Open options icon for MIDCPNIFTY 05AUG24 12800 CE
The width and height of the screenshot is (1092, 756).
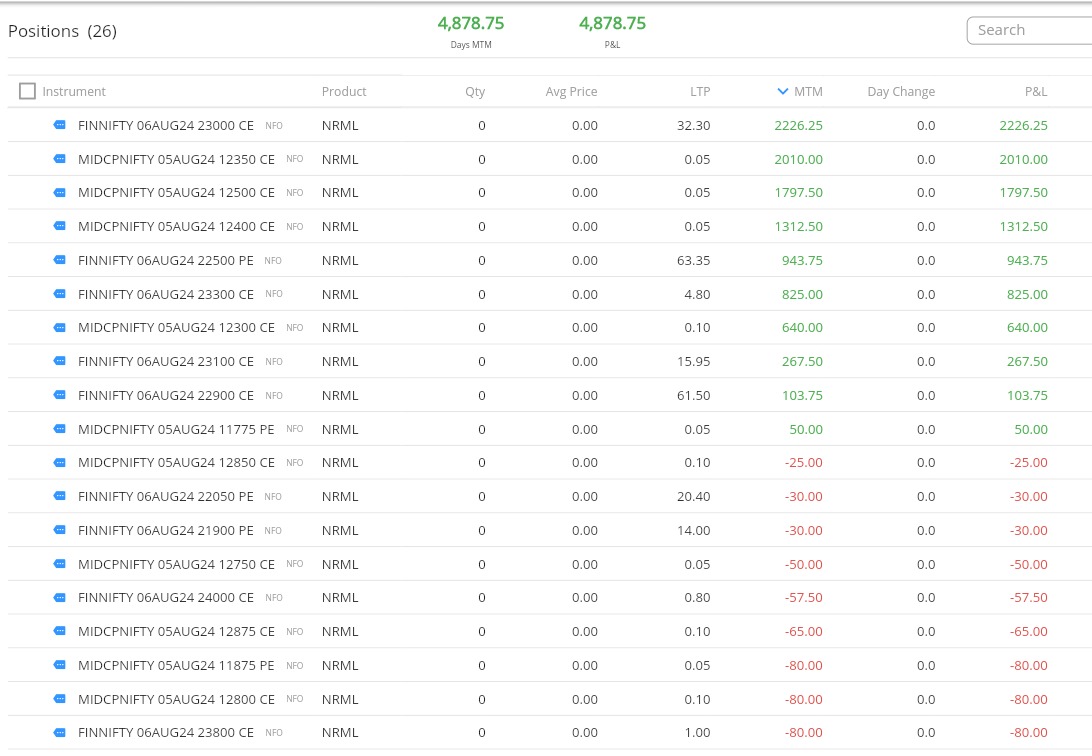click(x=60, y=699)
